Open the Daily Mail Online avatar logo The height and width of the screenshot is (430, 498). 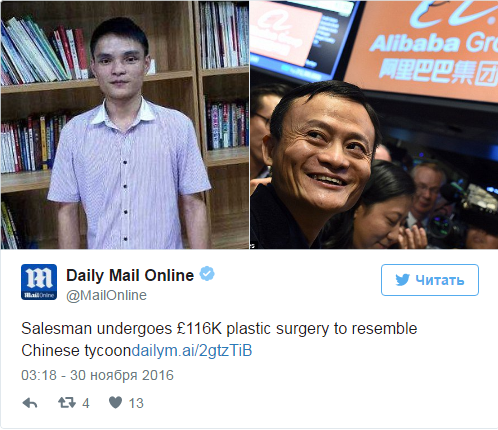pyautogui.click(x=39, y=282)
